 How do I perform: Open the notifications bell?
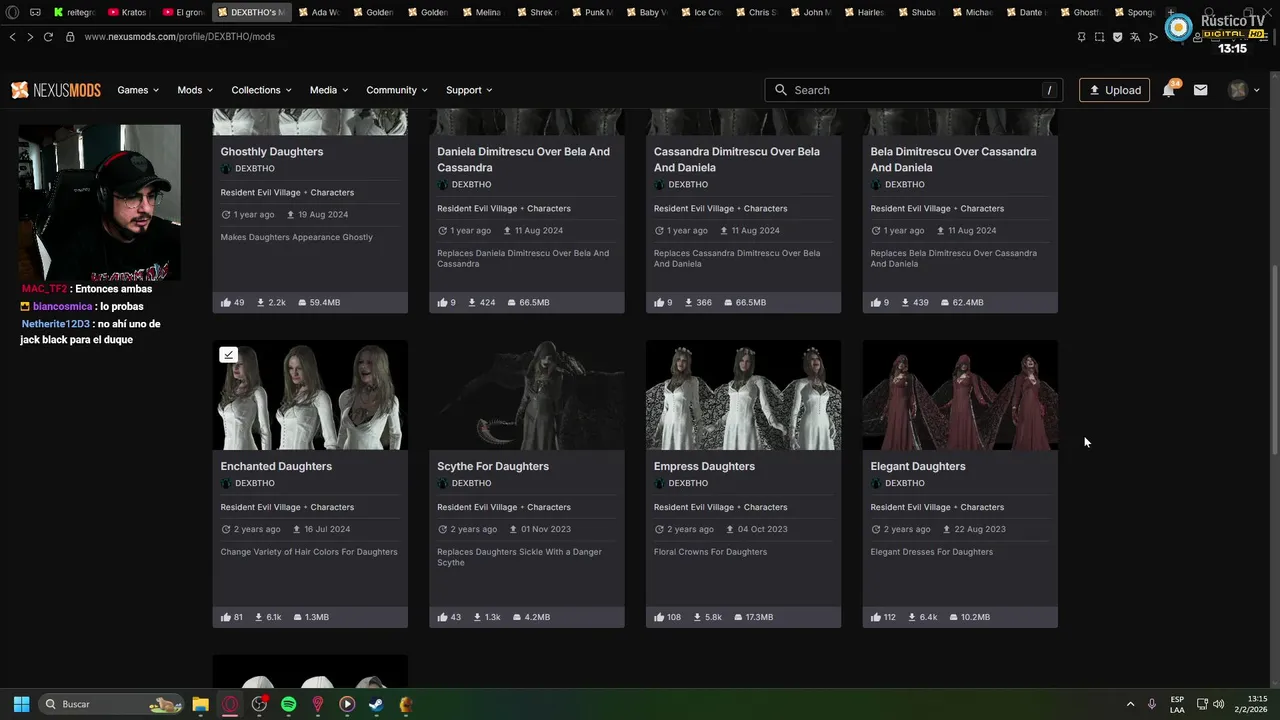[x=1168, y=90]
